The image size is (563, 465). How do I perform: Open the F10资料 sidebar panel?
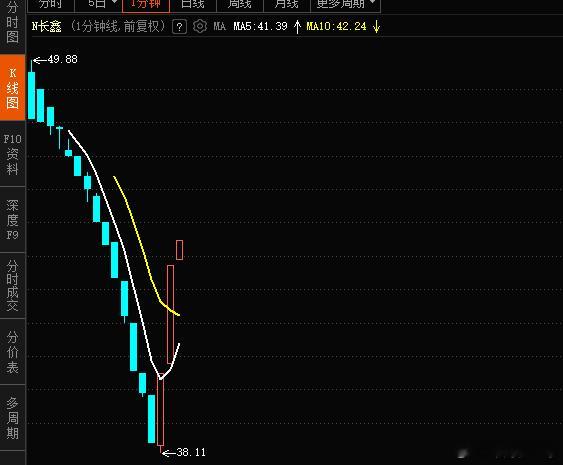tap(13, 154)
